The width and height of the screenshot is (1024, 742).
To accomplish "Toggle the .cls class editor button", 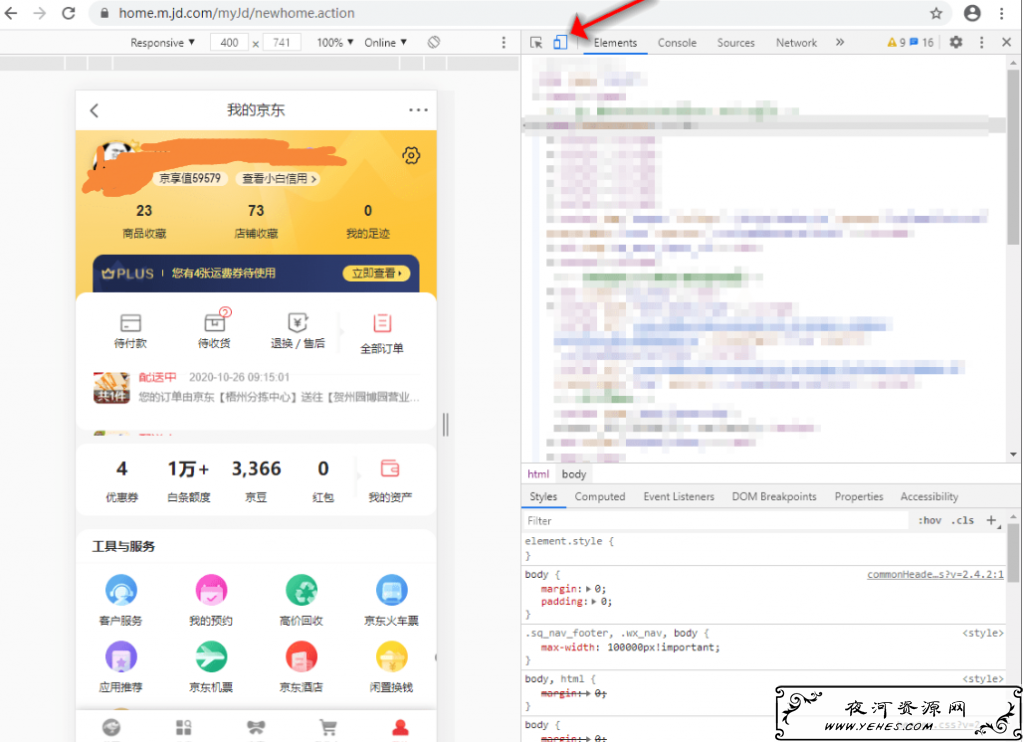I will pos(963,521).
